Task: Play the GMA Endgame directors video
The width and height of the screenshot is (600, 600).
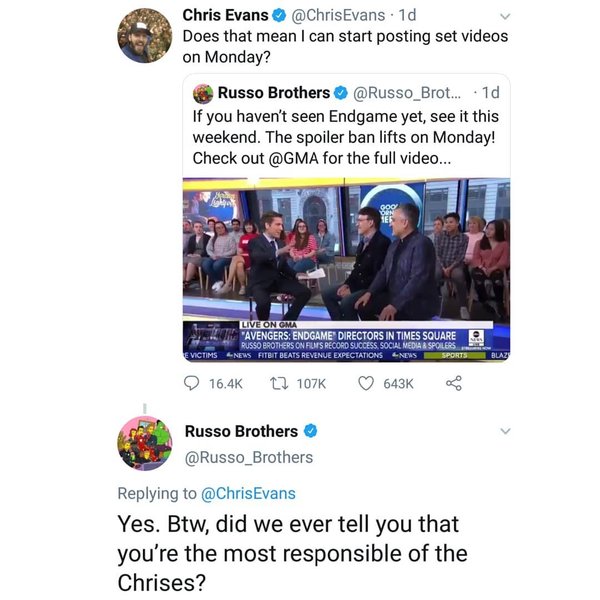Action: (346, 269)
